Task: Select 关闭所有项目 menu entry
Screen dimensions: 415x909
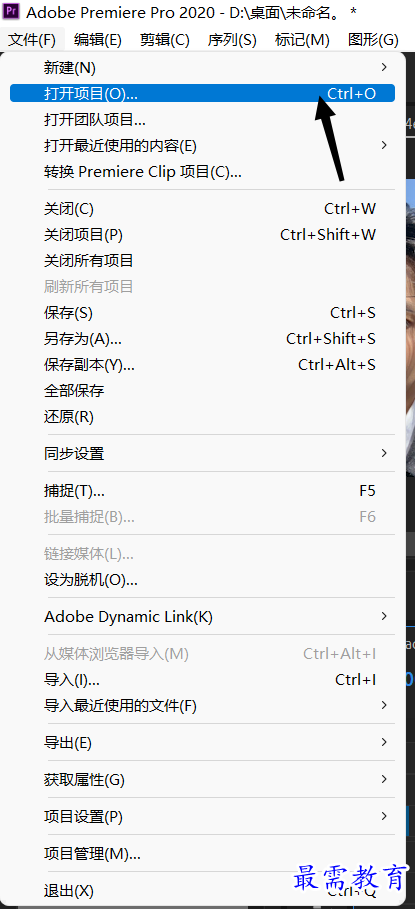Action: tap(202, 261)
